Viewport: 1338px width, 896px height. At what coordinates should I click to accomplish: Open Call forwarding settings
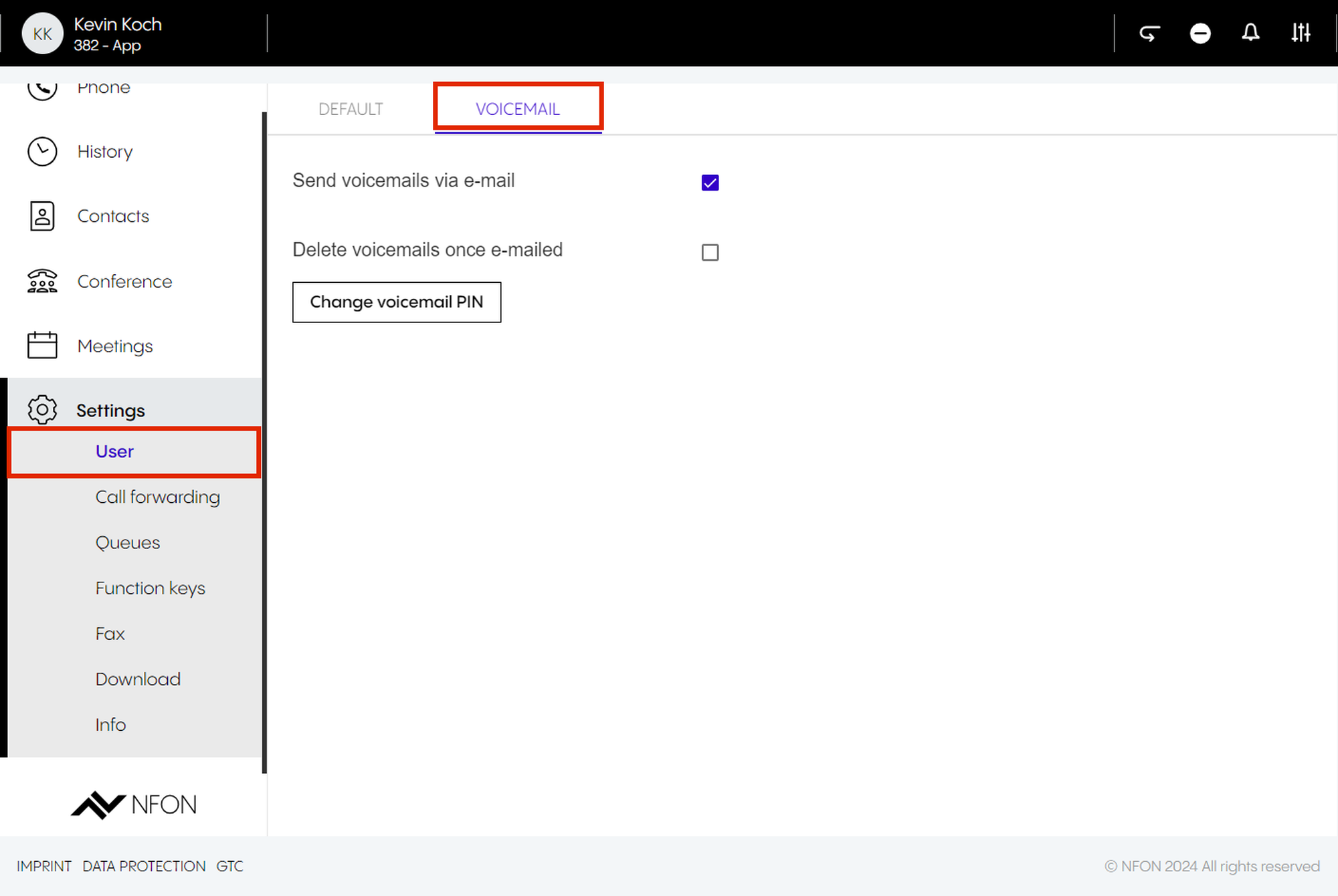[157, 497]
